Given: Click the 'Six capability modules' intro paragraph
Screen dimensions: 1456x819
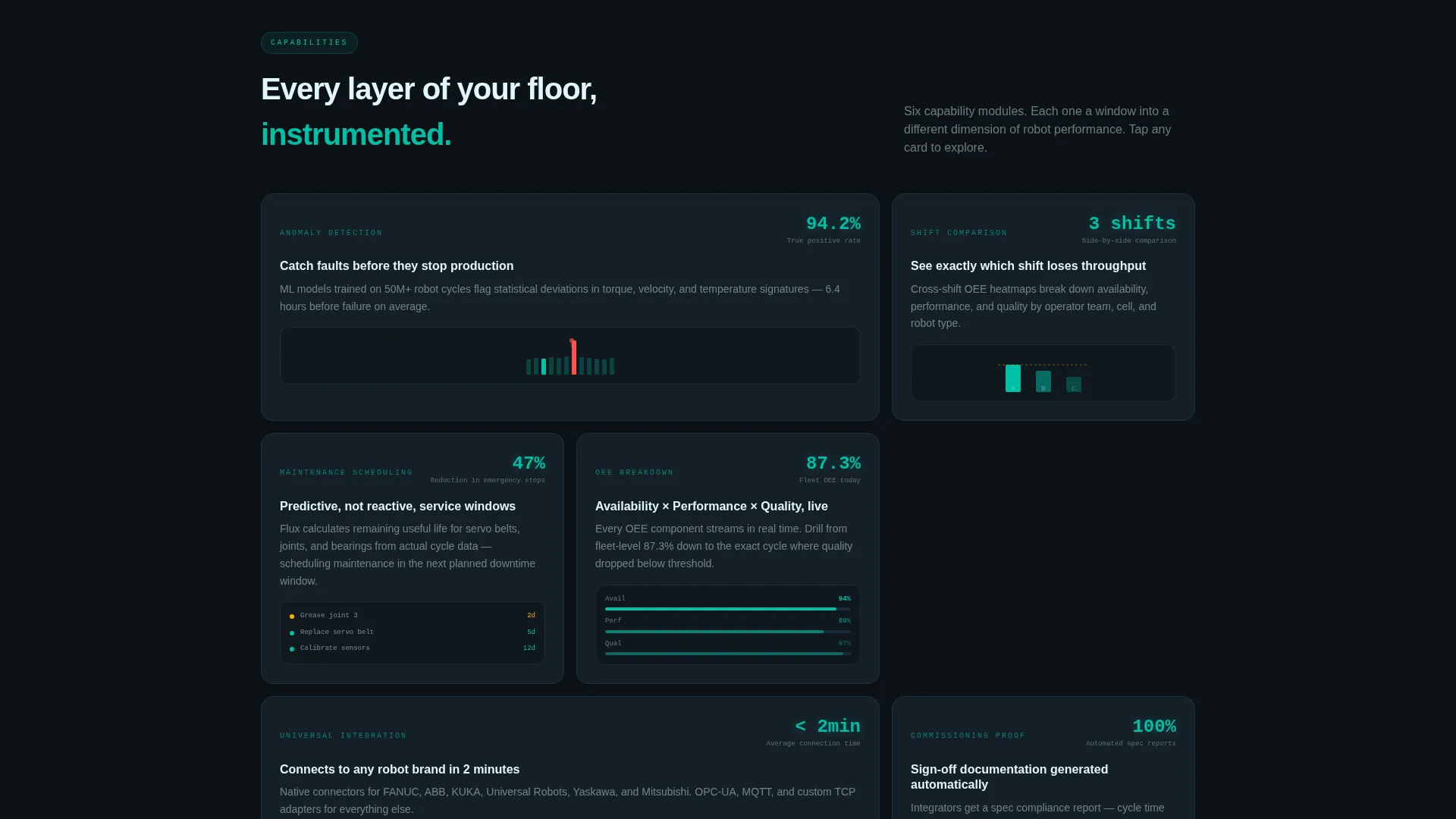Looking at the screenshot, I should click(x=1039, y=130).
